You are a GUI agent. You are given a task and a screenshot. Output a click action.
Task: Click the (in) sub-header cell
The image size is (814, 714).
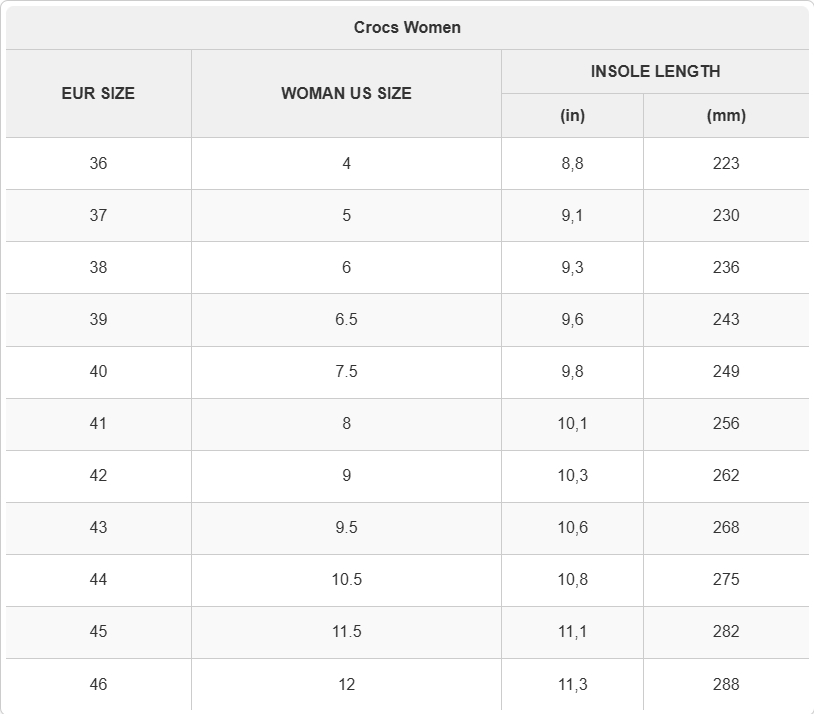click(572, 116)
